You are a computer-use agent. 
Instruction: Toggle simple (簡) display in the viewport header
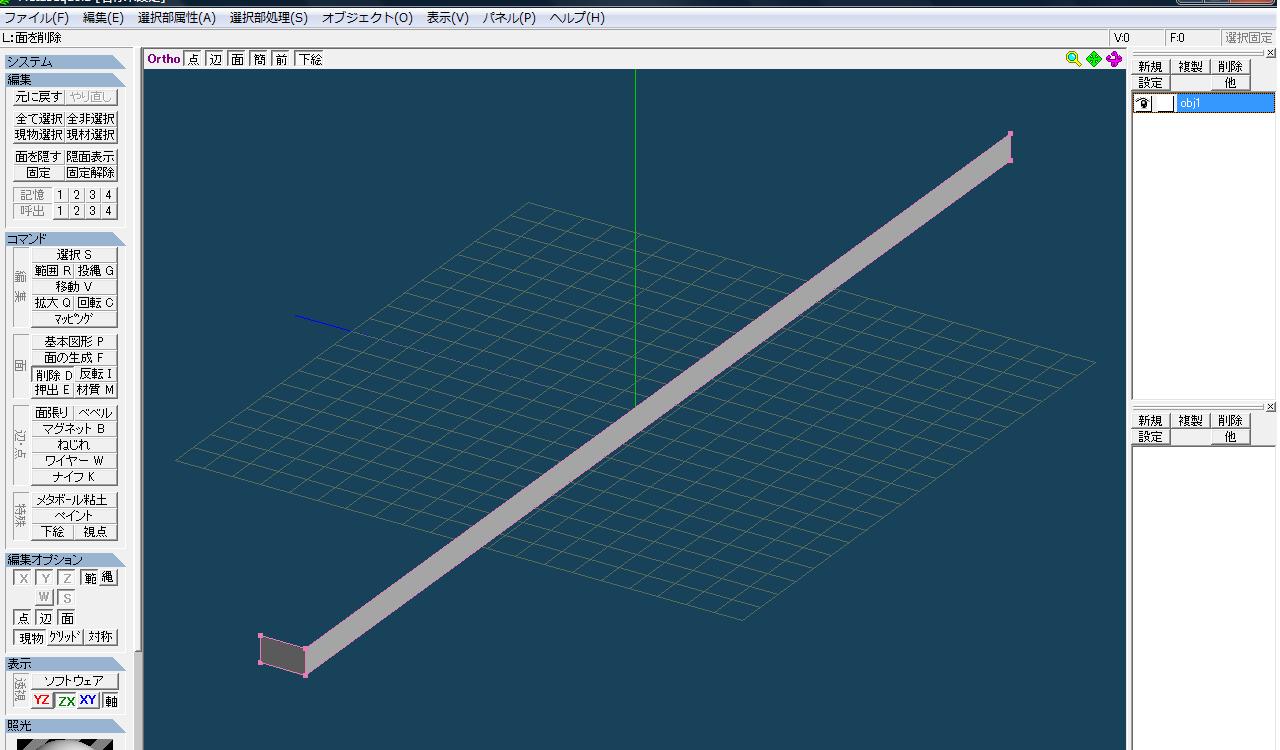(259, 59)
